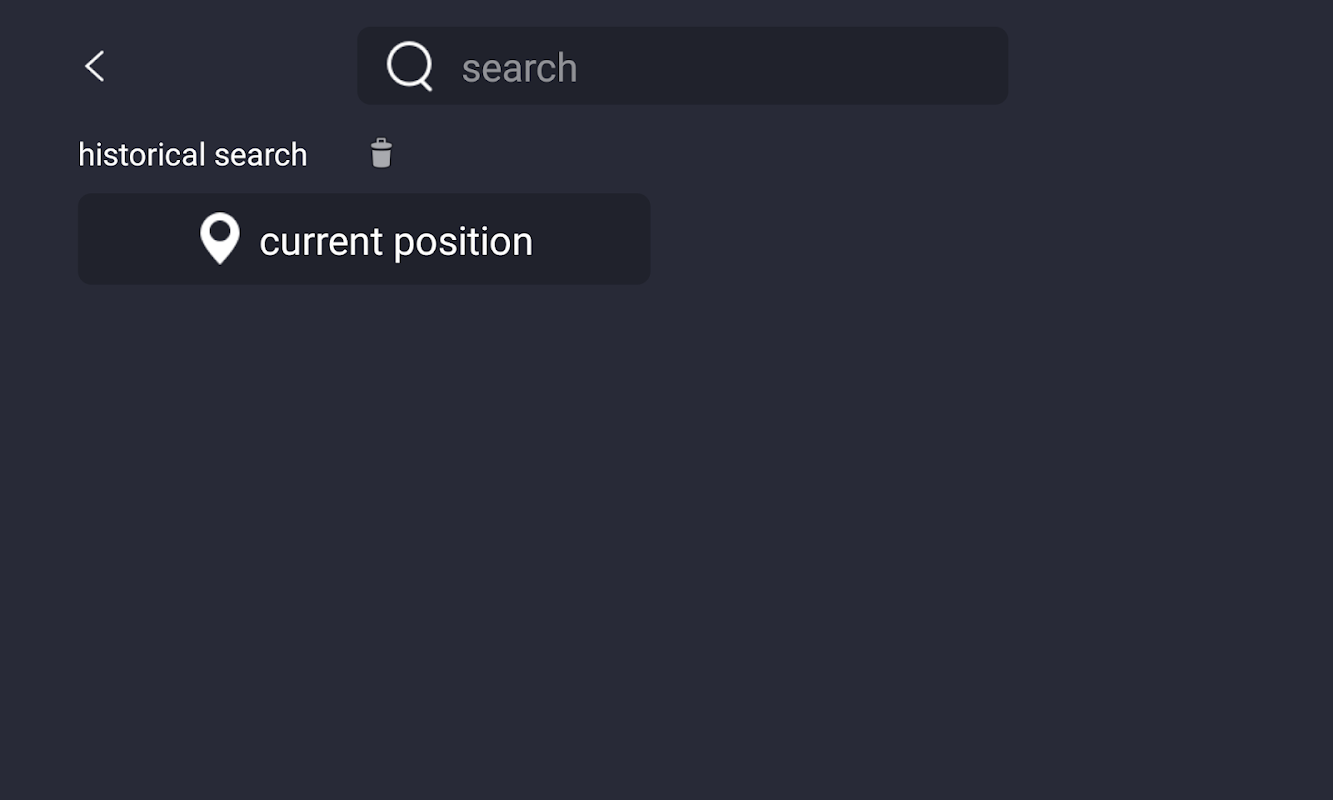This screenshot has width=1333, height=800.
Task: Choose the current position history entry
Action: tap(364, 239)
